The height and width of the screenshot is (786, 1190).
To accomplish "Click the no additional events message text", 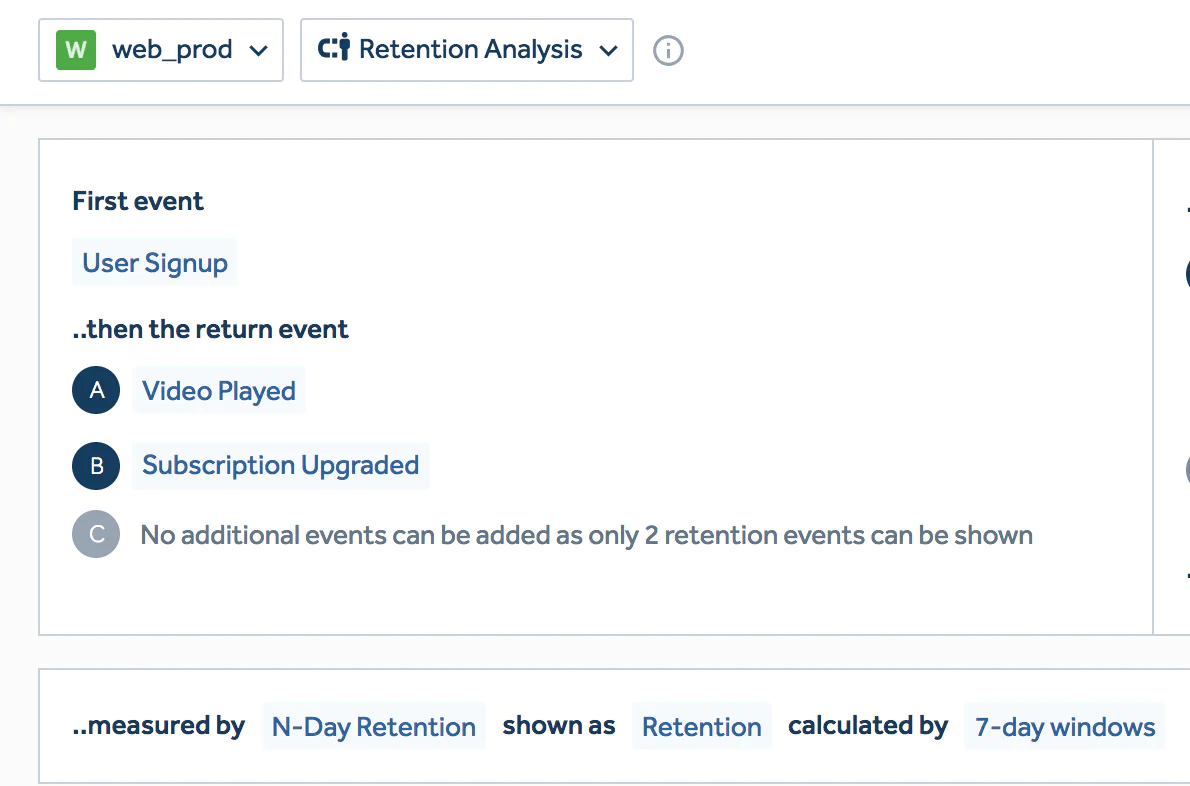I will (586, 534).
